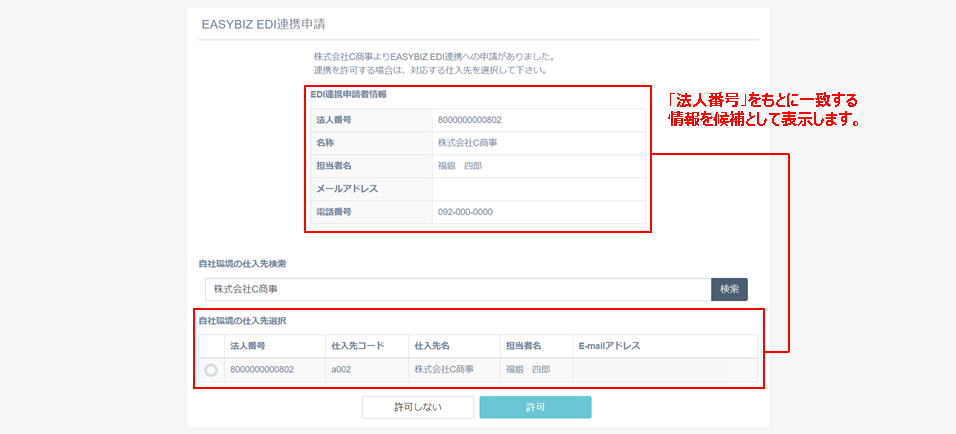Image resolution: width=956 pixels, height=434 pixels.
Task: Click the empty メールアドレス value cell
Action: [538, 189]
